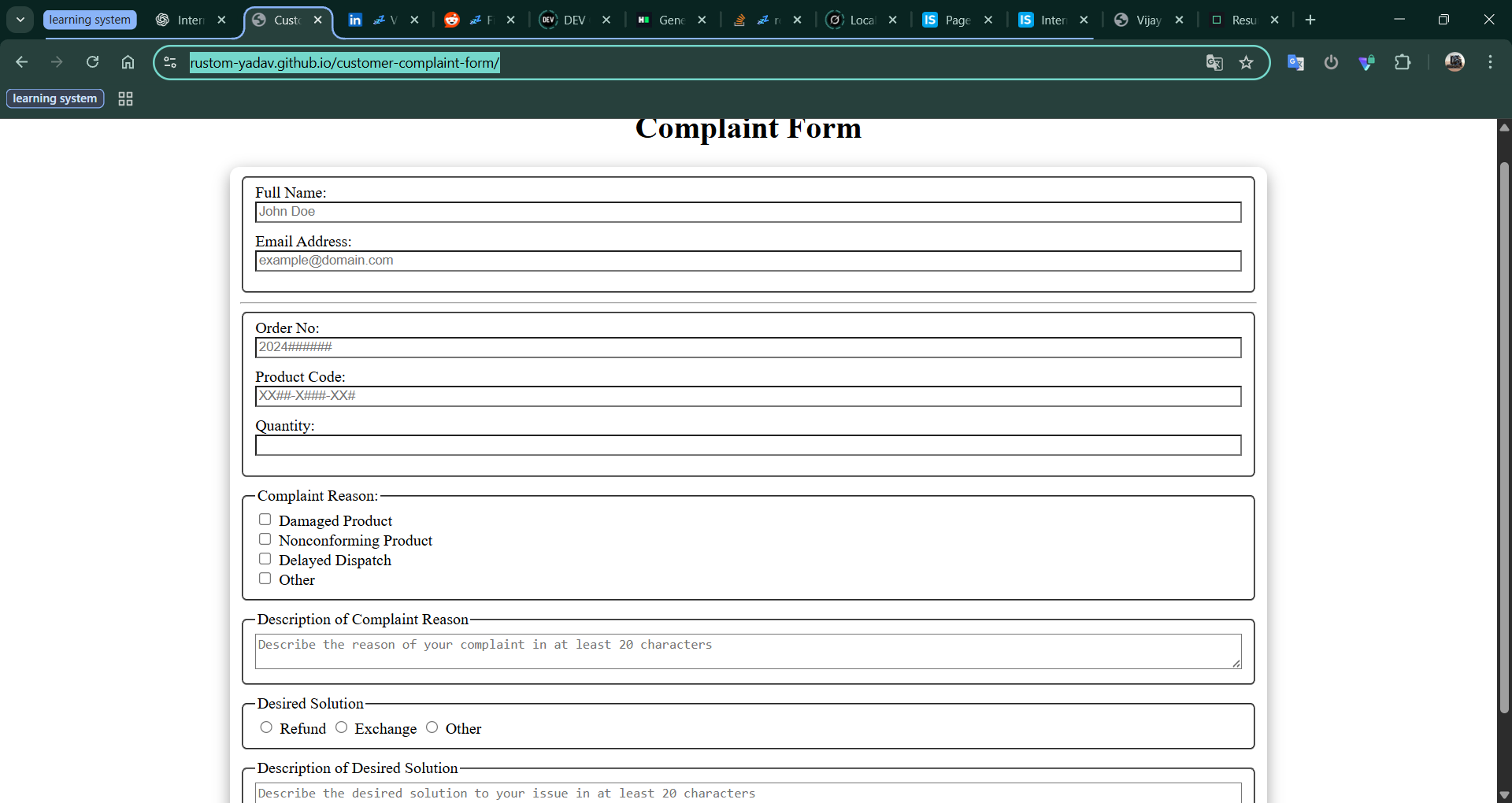Select the Exchange radio button
Screen dimensions: 1512x803
click(341, 727)
